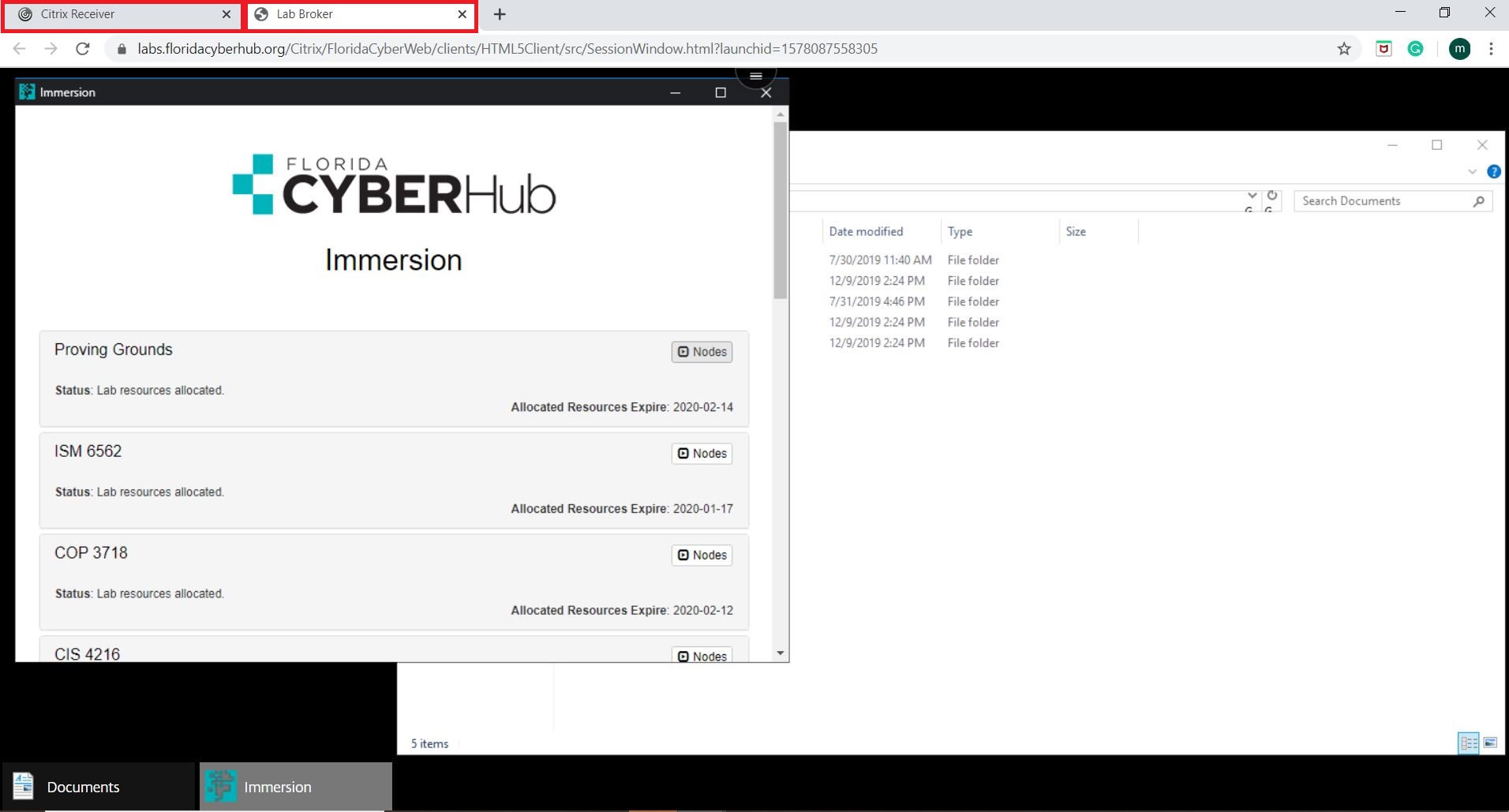This screenshot has height=812, width=1509.
Task: Close the Lab Broker tab
Action: pyautogui.click(x=462, y=14)
